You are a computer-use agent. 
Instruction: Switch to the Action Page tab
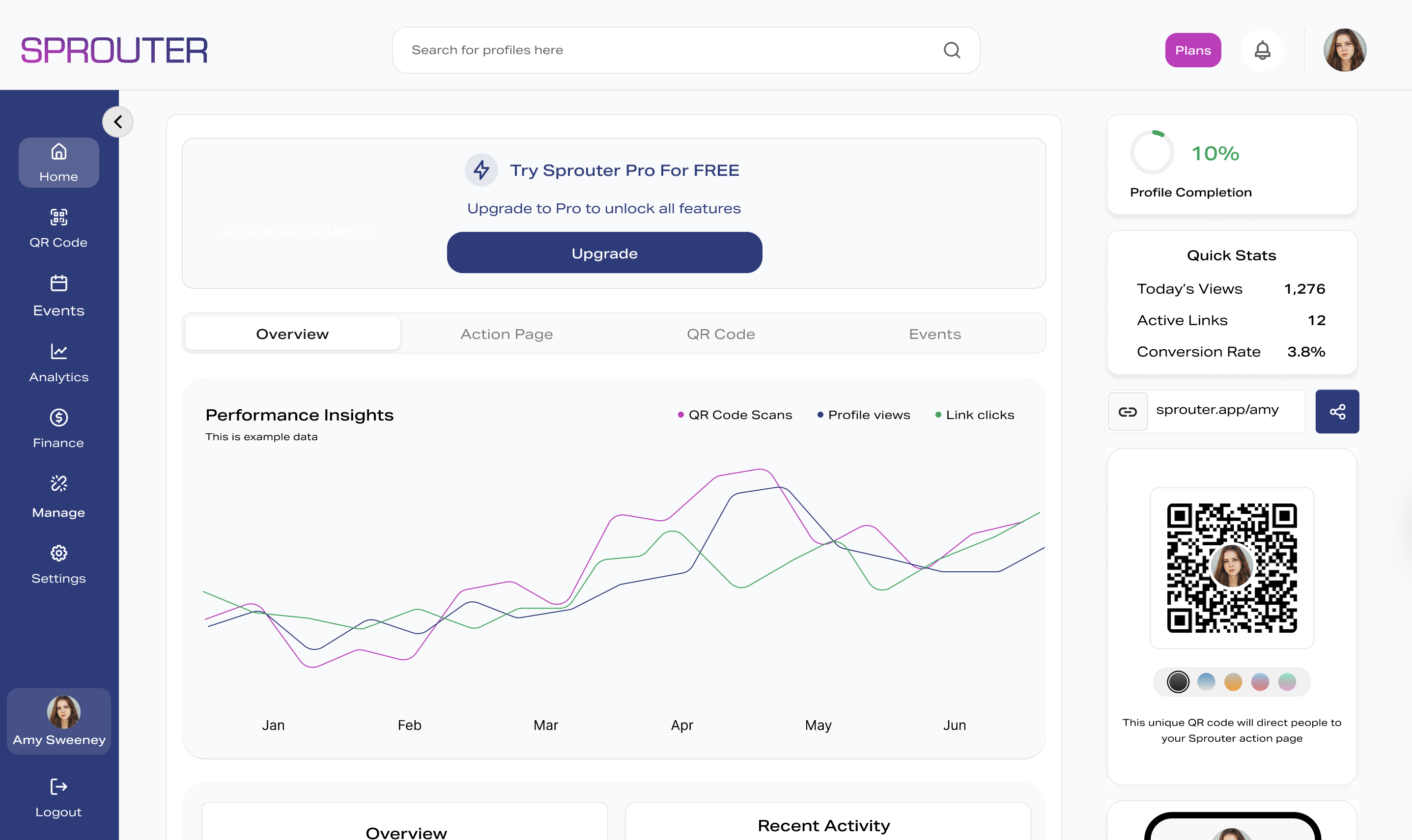(507, 334)
